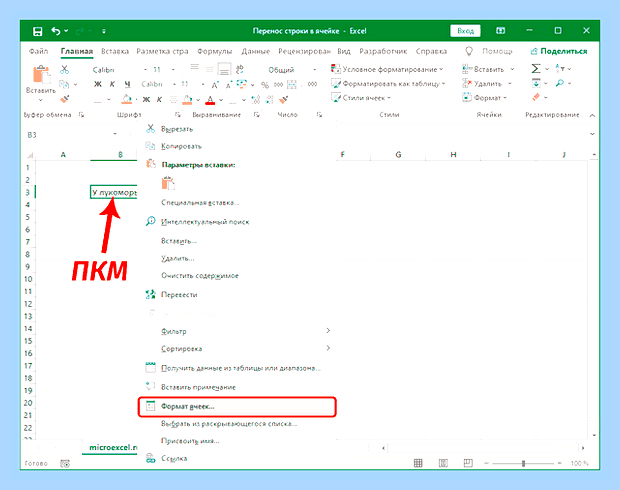Click the Undo arrow icon
The height and width of the screenshot is (490, 620).
pyautogui.click(x=56, y=31)
